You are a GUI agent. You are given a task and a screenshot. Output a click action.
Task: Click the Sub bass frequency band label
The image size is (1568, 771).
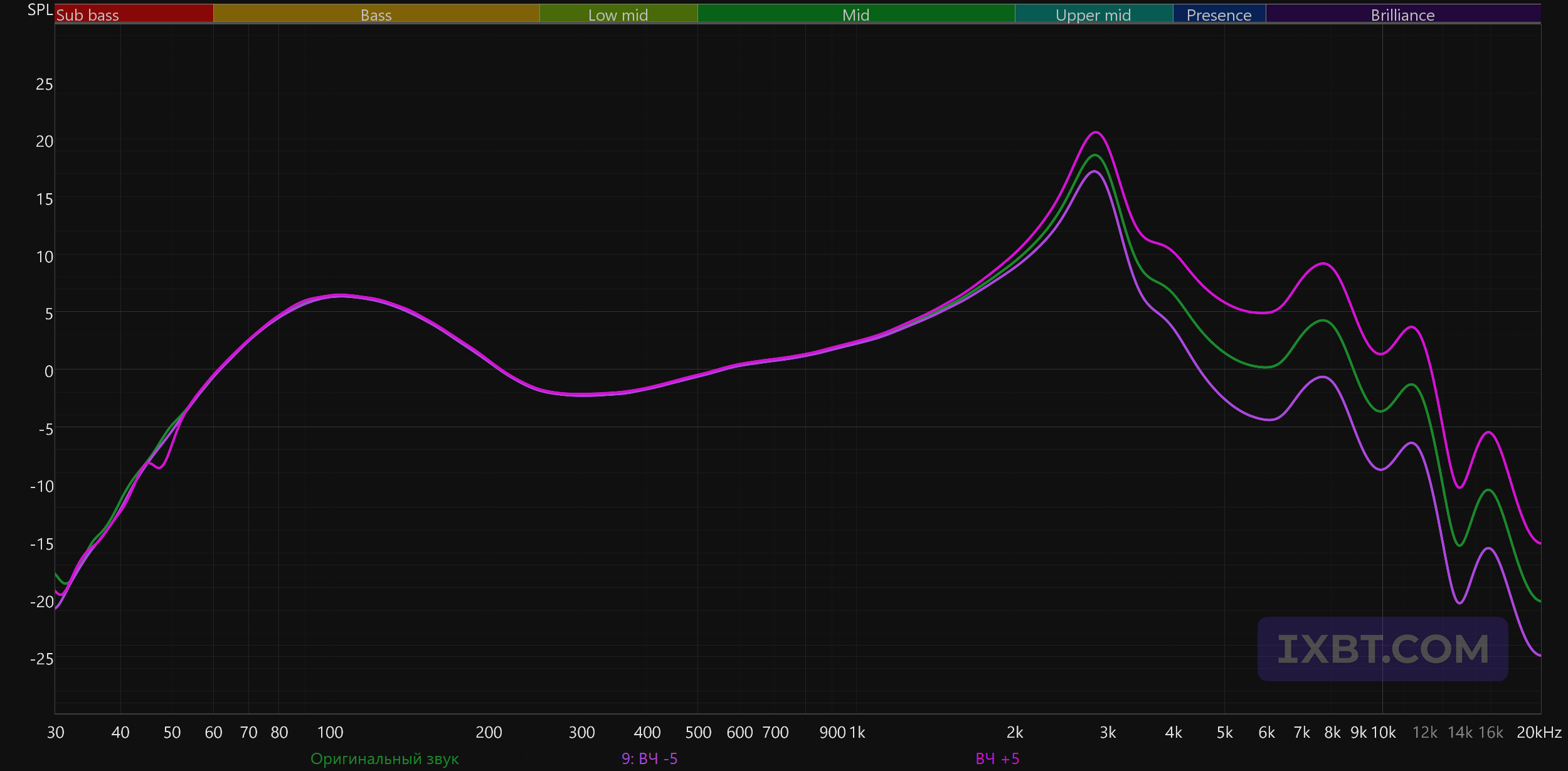(x=88, y=15)
